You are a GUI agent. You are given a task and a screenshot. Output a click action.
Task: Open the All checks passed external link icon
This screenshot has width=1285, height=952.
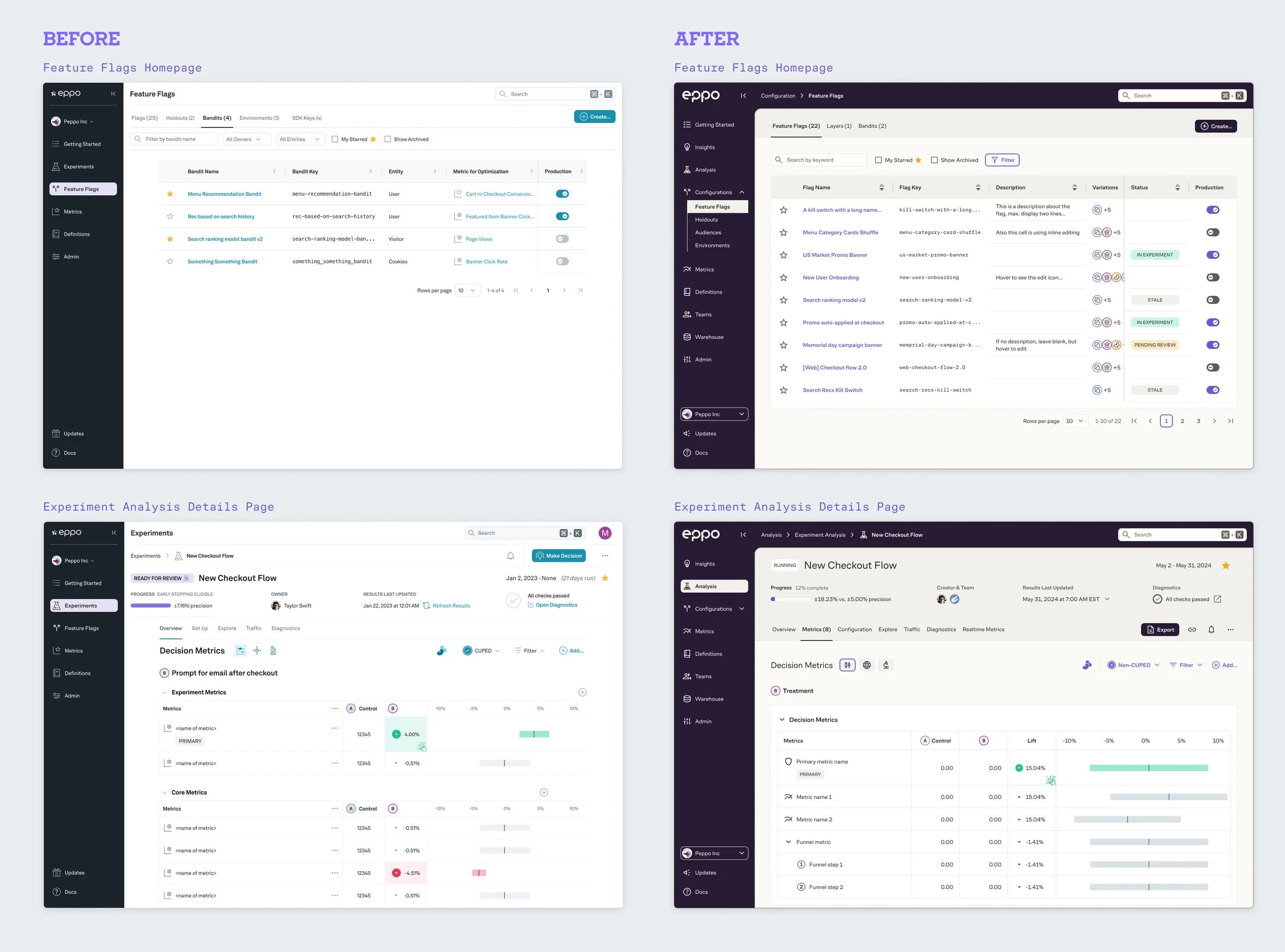click(x=1217, y=599)
